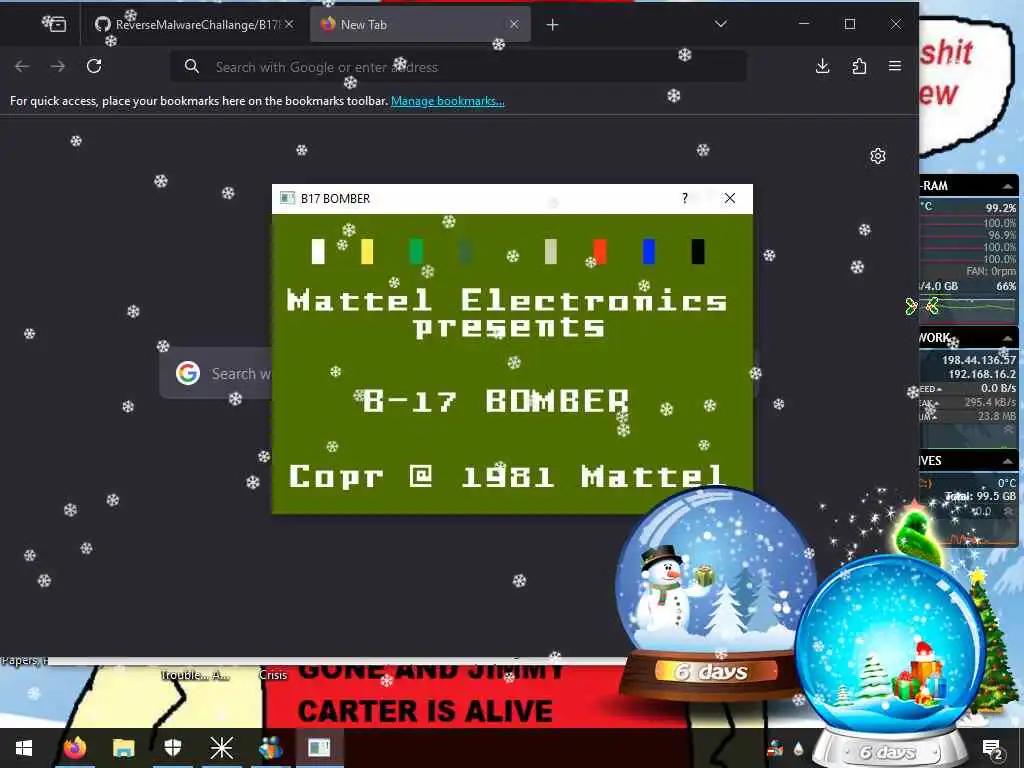Collapse the DRIVES section of the monitor widget
1024x768 pixels.
1008,461
